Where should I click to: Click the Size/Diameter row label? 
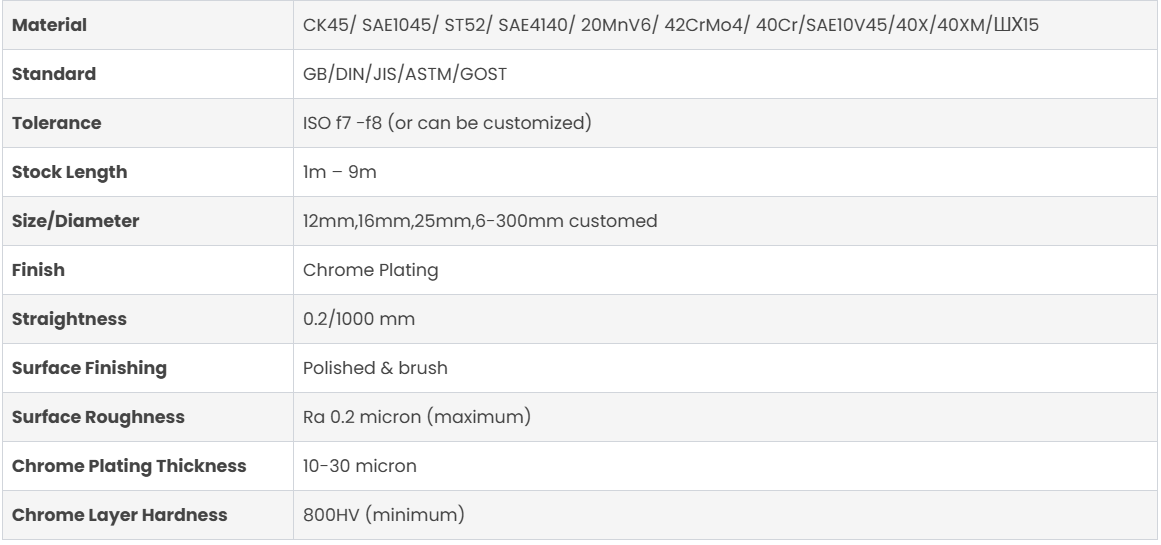coord(75,221)
